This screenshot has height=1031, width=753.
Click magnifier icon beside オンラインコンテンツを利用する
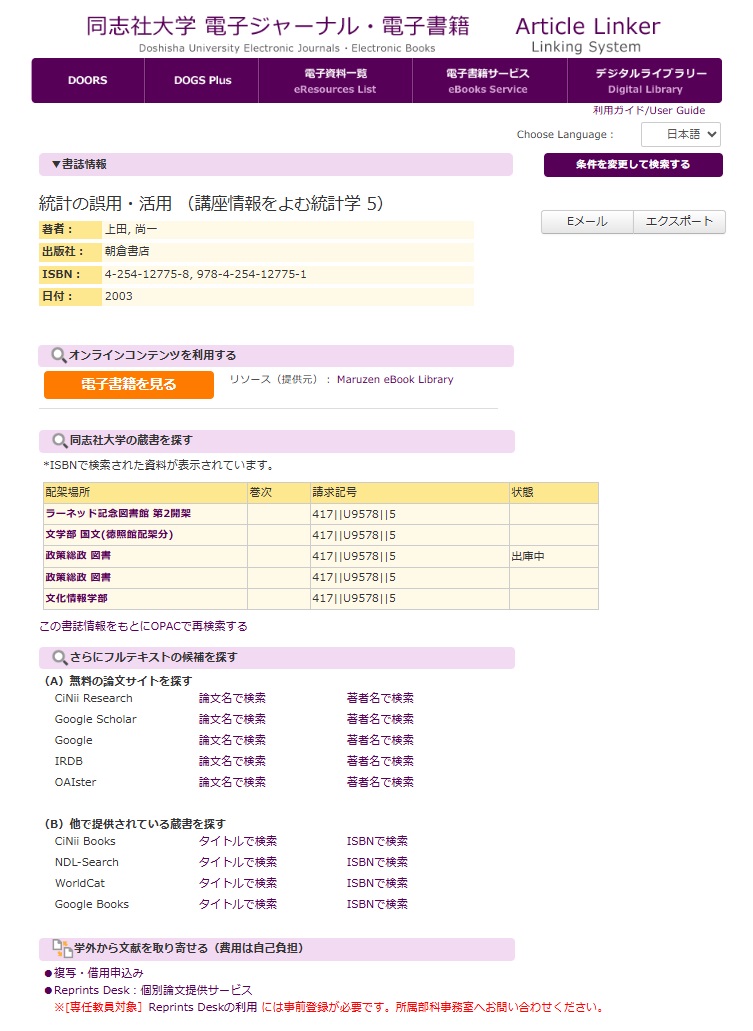58,355
